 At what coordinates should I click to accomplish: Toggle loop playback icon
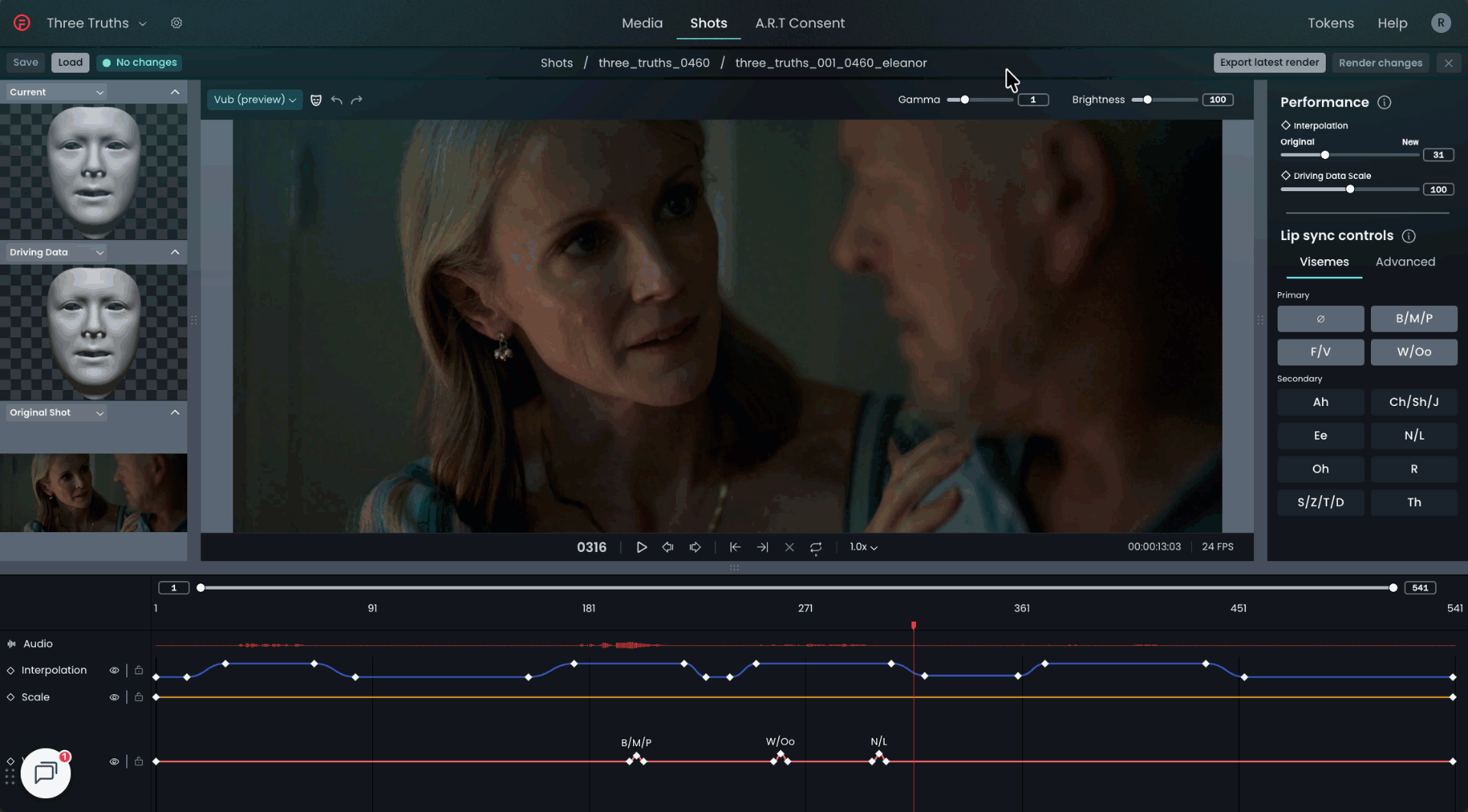point(816,547)
